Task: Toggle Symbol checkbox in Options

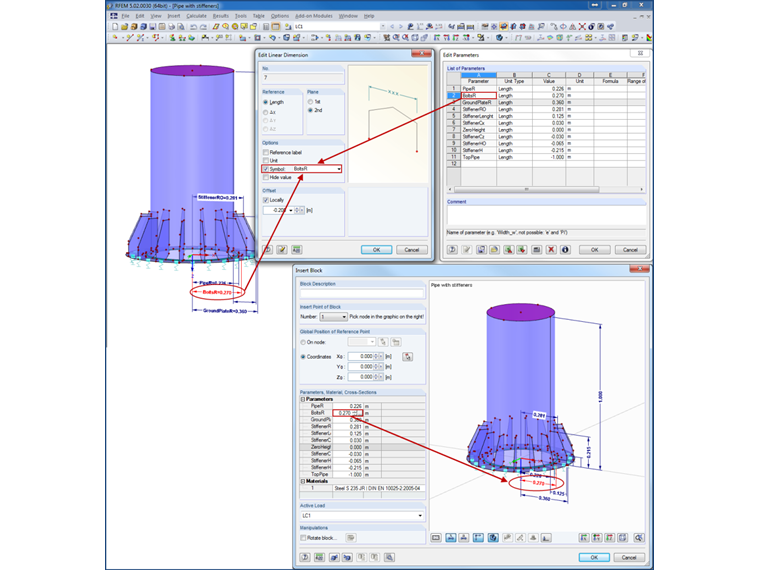Action: tap(266, 169)
